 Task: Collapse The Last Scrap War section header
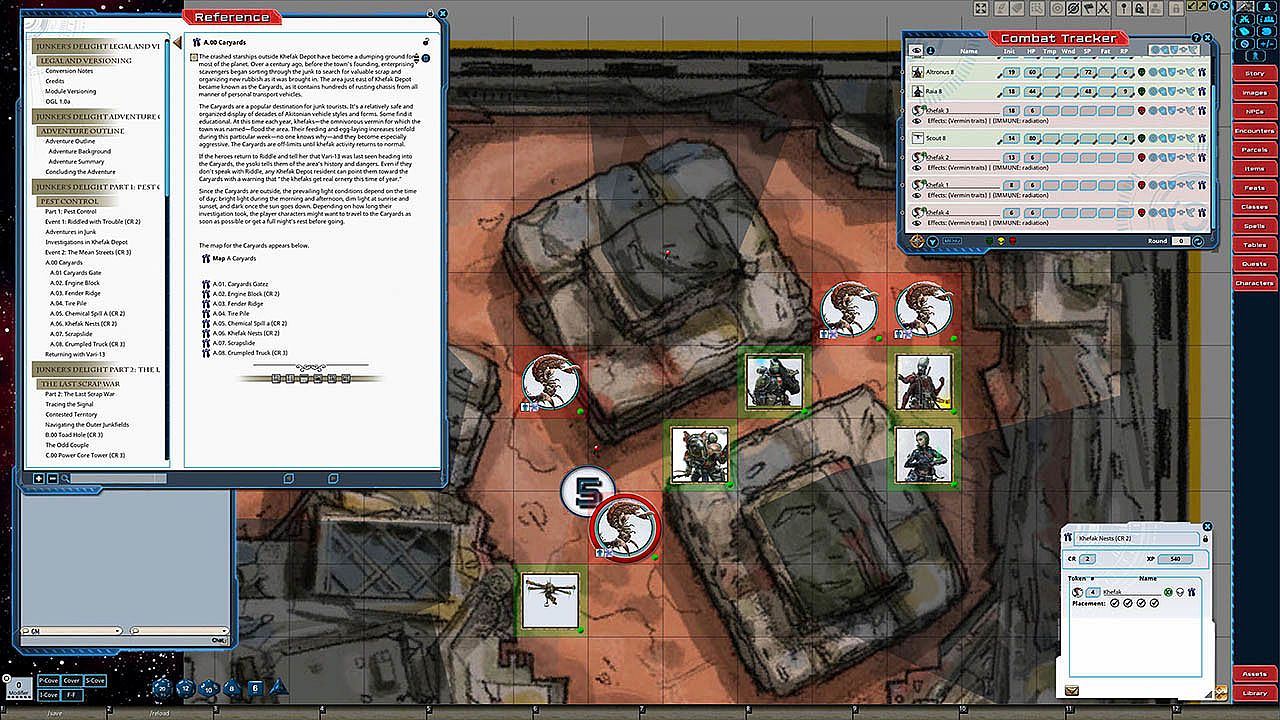coord(80,384)
